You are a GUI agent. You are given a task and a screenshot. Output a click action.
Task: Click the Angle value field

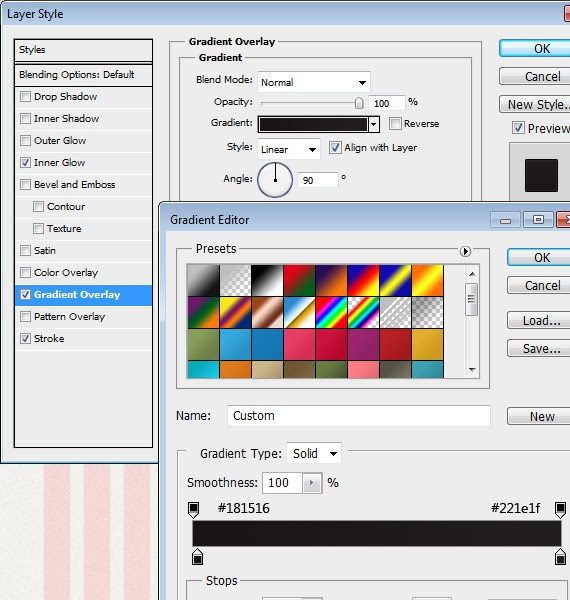tap(318, 180)
